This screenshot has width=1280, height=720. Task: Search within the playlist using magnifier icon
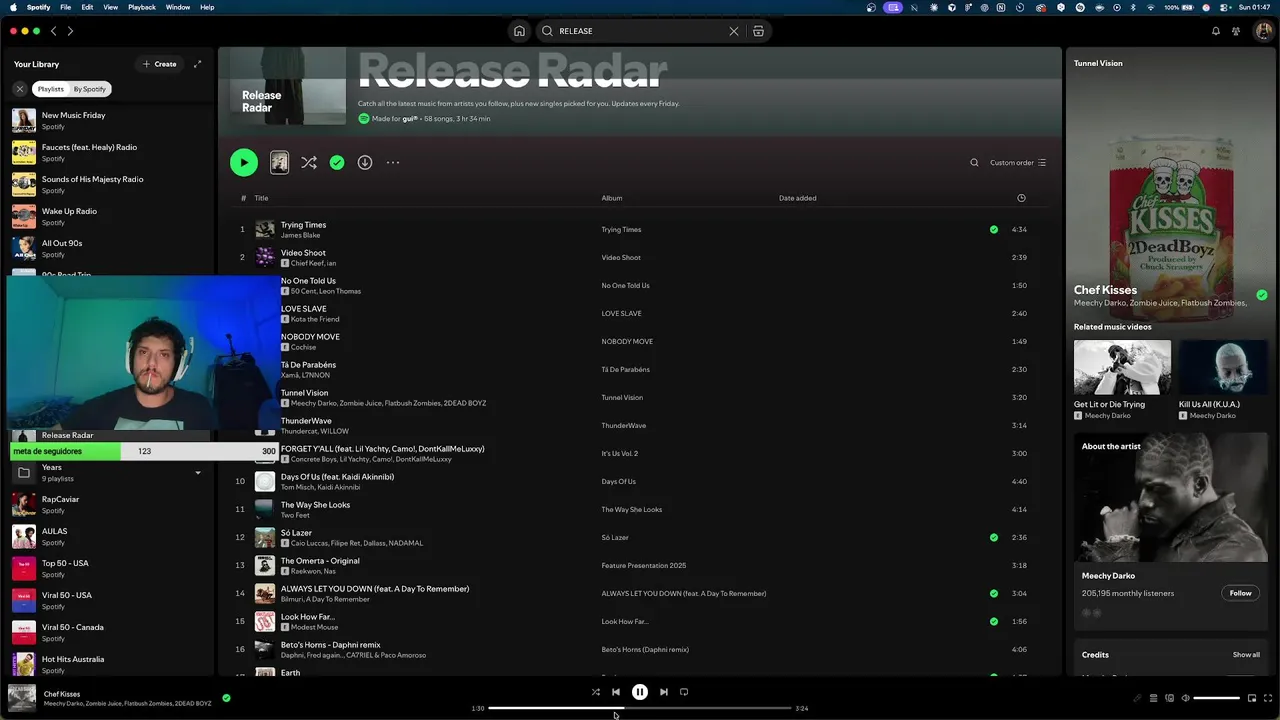[974, 162]
